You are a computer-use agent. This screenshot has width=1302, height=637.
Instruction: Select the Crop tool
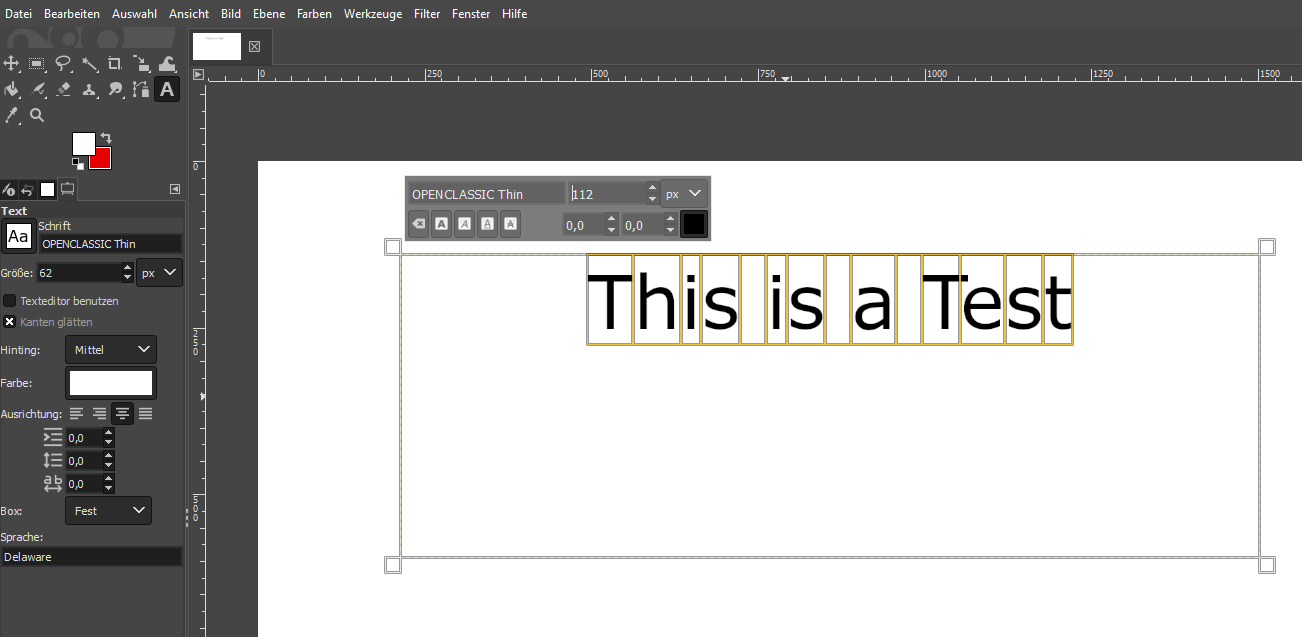pos(115,64)
